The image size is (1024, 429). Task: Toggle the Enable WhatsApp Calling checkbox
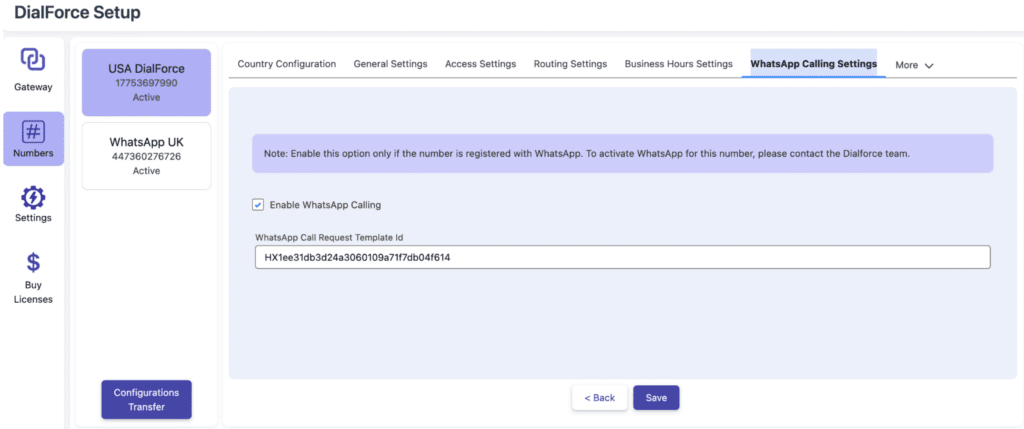(x=258, y=205)
